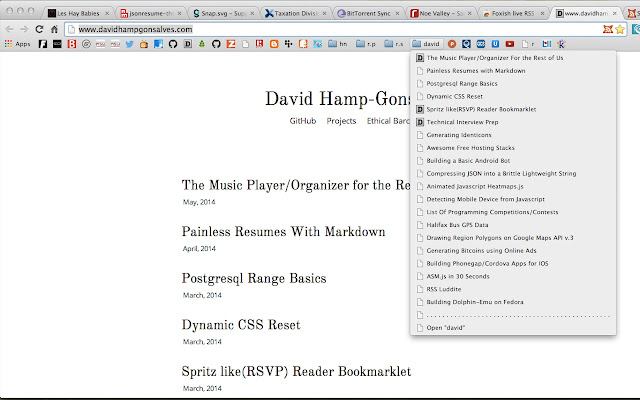
Task: Open the 'Dynamic CSS Reset' article heading
Action: click(241, 325)
